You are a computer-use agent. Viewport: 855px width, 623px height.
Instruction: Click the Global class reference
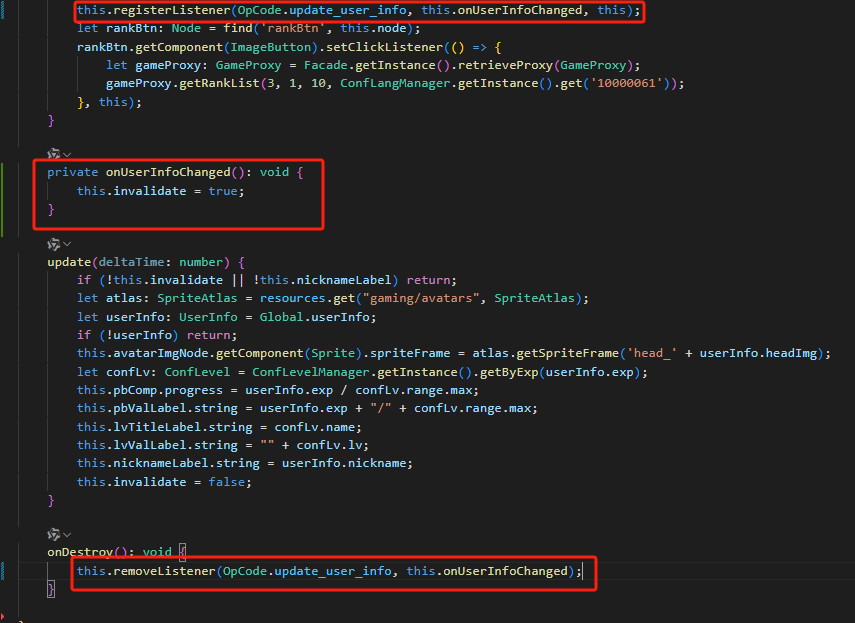coord(281,317)
